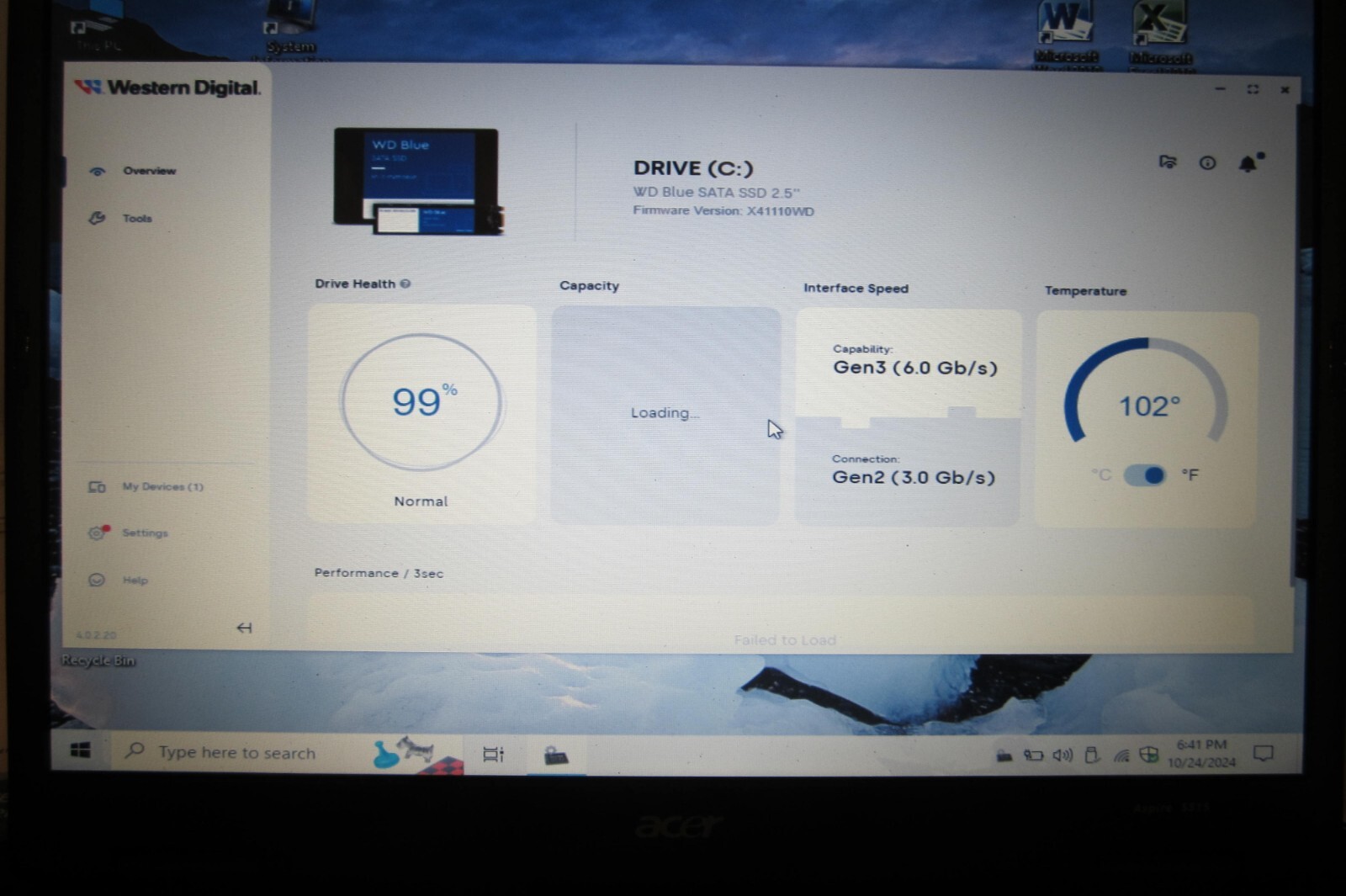
Task: Toggle temperature unit between °C and °F
Action: (1145, 475)
